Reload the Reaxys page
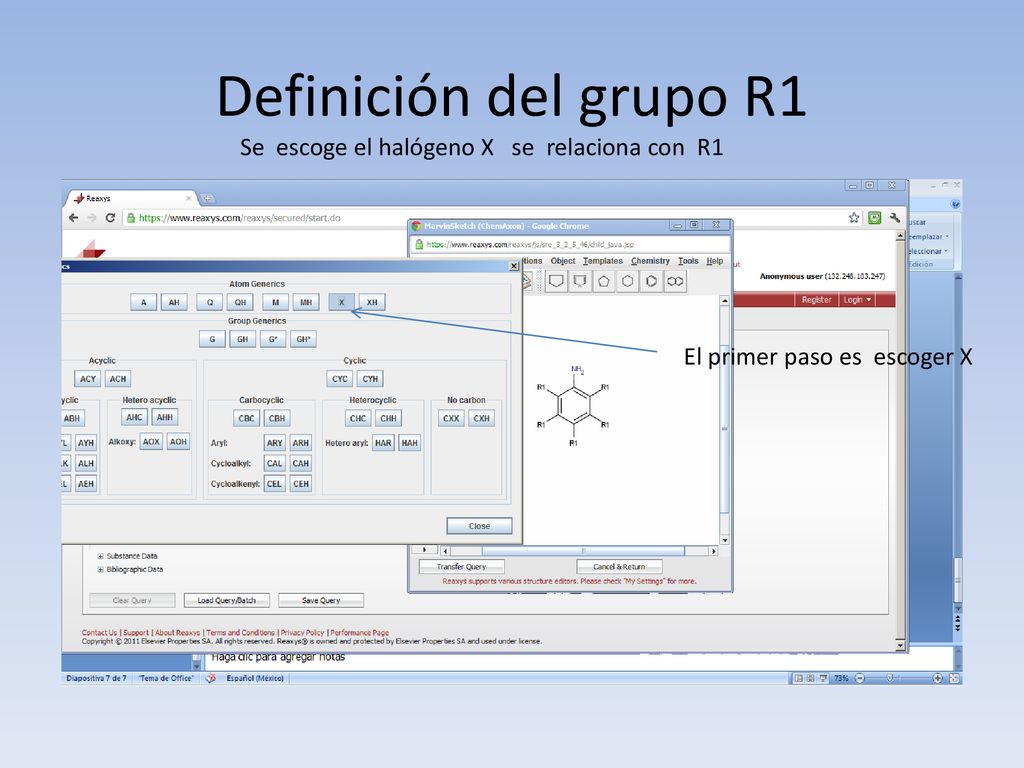The width and height of the screenshot is (1024, 768). click(110, 218)
